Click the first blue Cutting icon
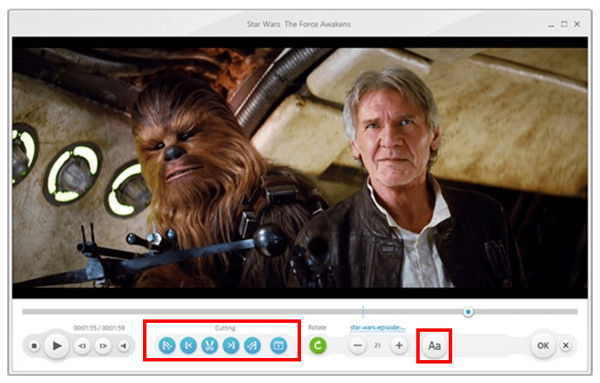Viewport: 600px width, 383px height. tap(167, 346)
